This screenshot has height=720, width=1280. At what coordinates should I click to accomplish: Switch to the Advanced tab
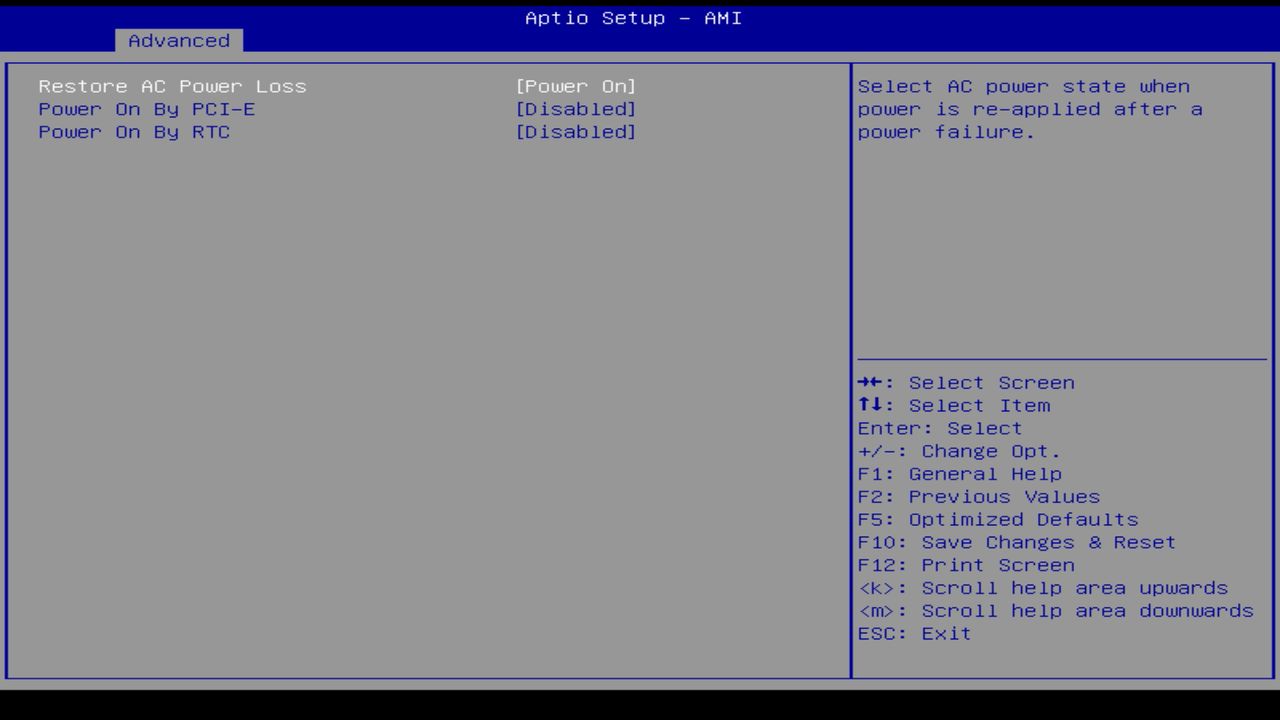point(178,41)
